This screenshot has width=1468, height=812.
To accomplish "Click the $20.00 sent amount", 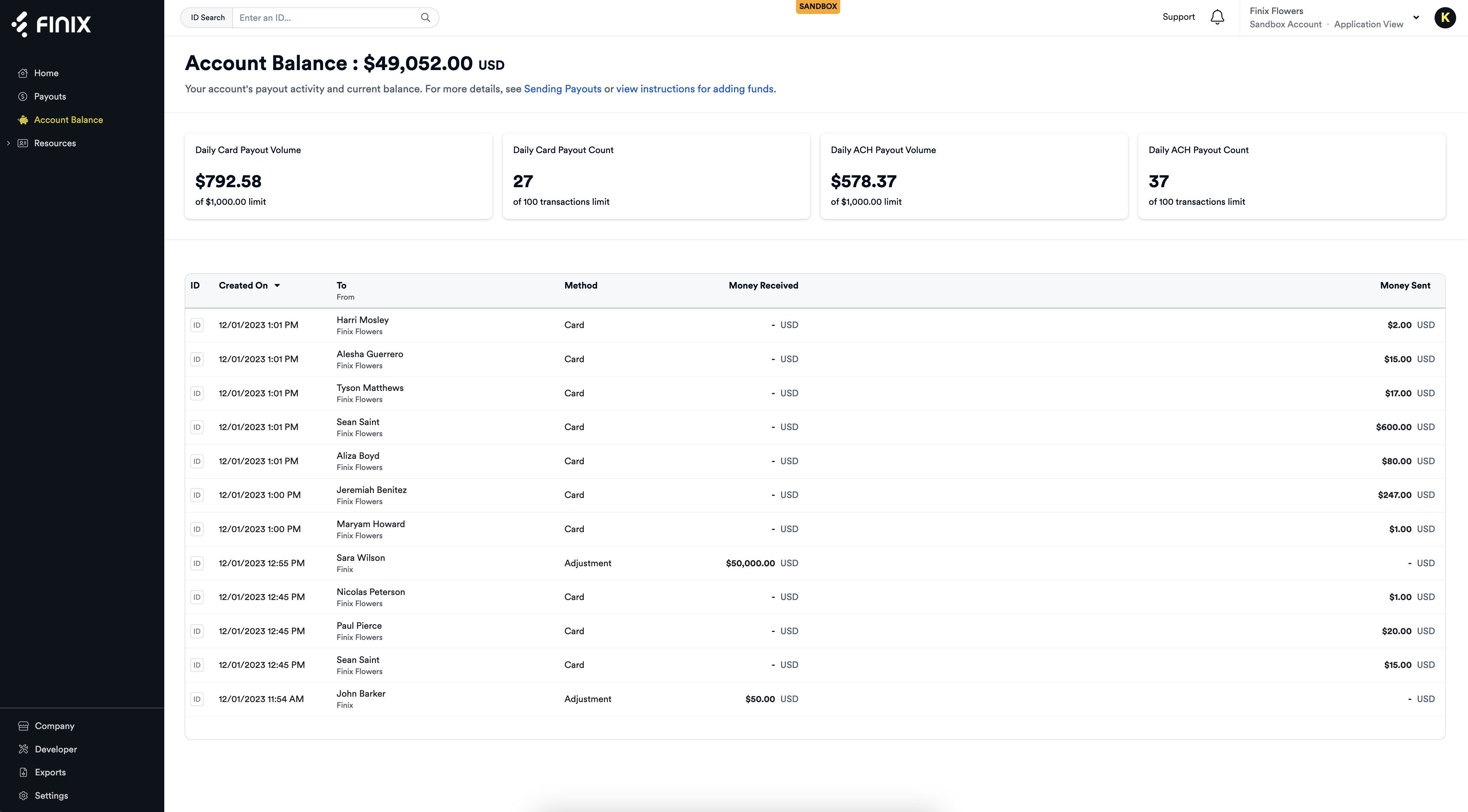I will (x=1396, y=631).
